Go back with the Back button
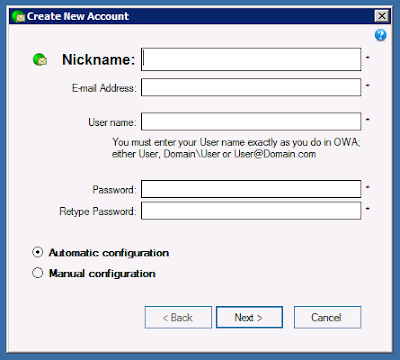This screenshot has height=360, width=400. [178, 317]
